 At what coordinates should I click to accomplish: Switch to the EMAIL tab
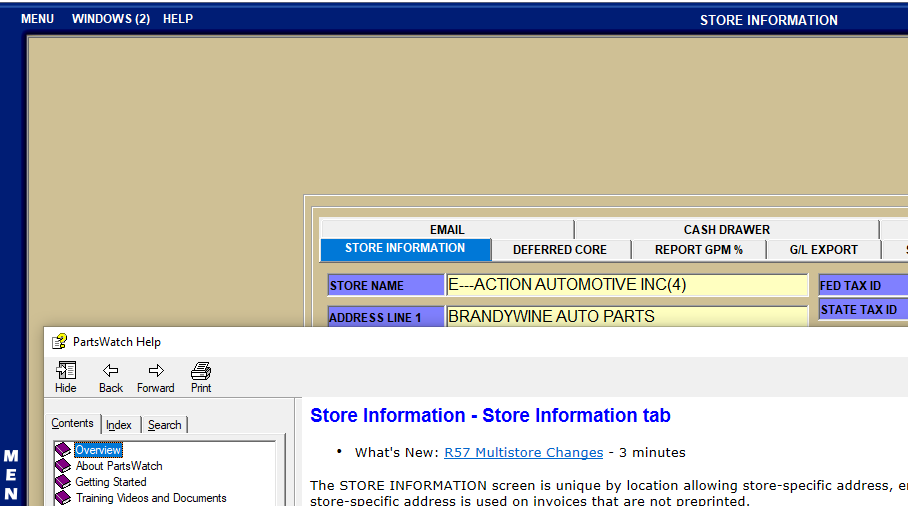(x=447, y=229)
